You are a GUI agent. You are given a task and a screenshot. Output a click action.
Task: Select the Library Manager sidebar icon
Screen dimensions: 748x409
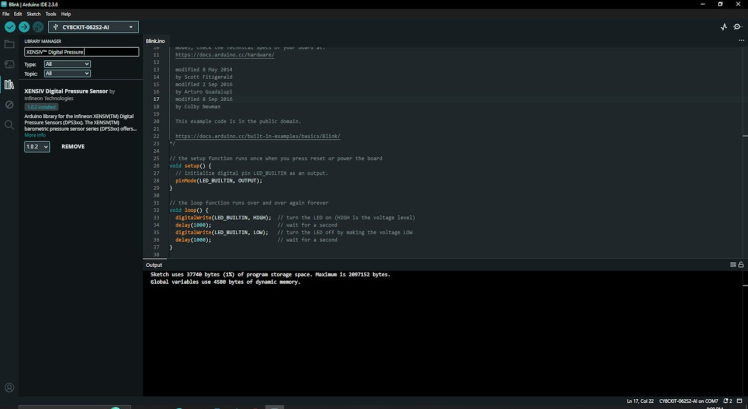(9, 84)
